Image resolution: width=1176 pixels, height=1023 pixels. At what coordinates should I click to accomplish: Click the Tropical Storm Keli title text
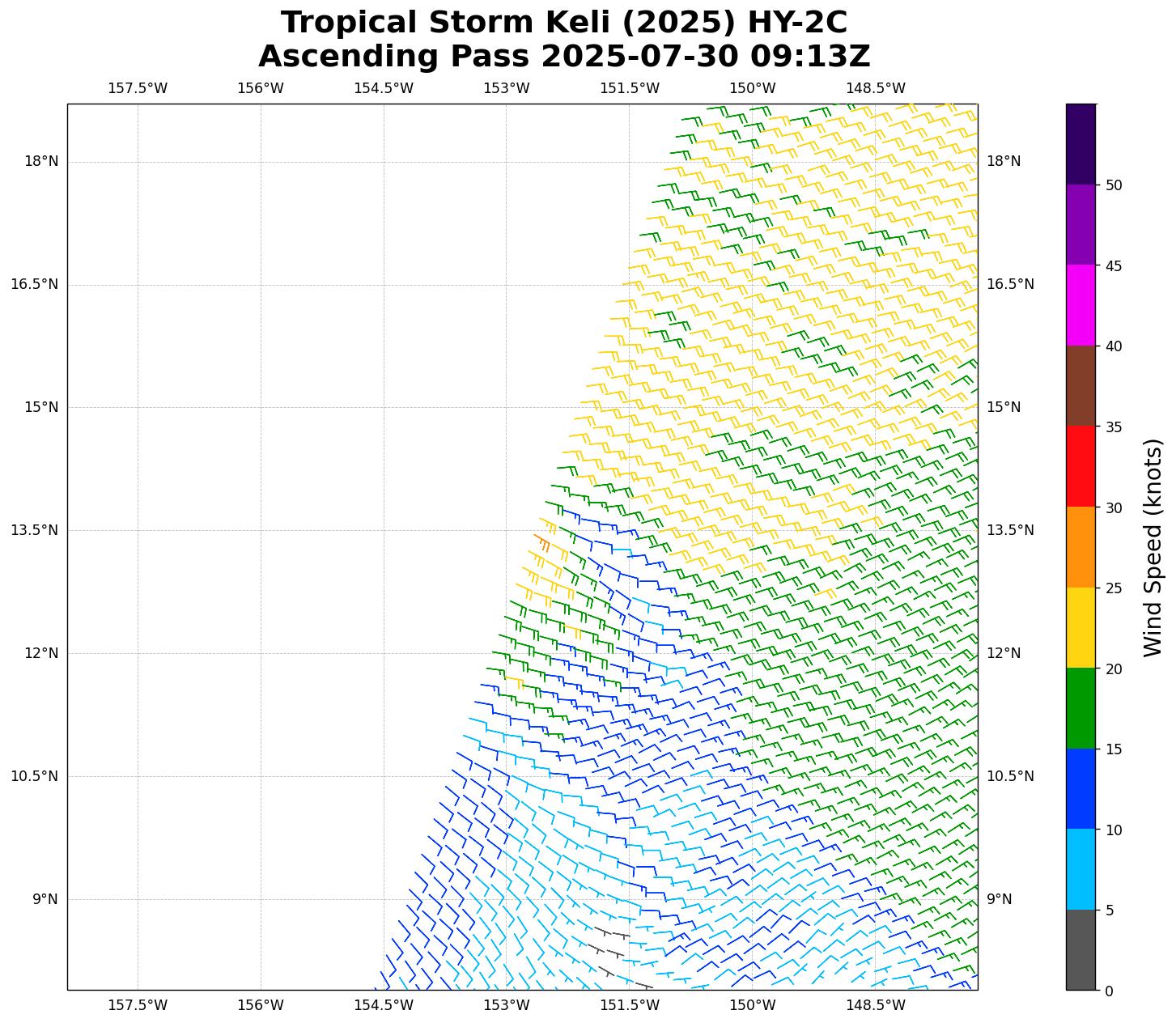point(564,23)
